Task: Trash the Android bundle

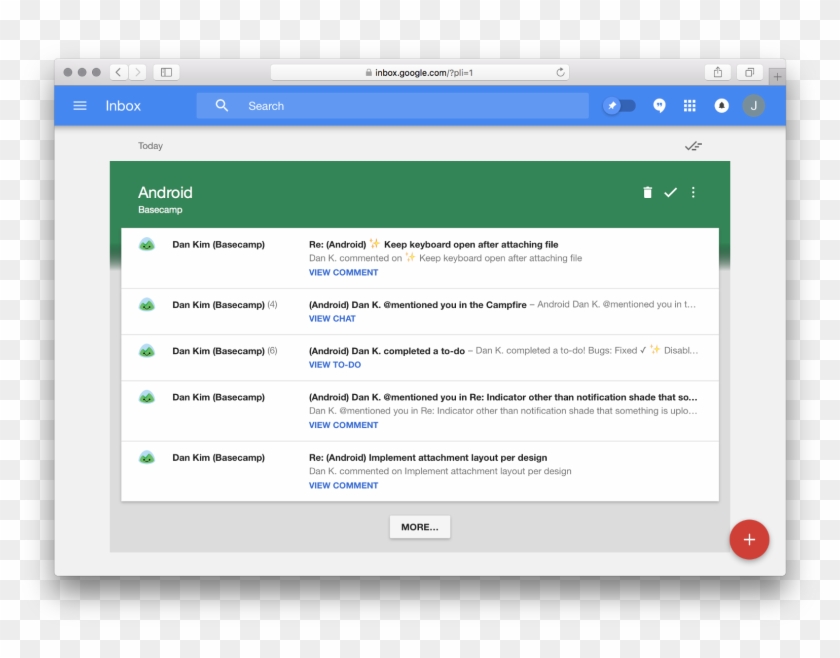Action: (647, 191)
